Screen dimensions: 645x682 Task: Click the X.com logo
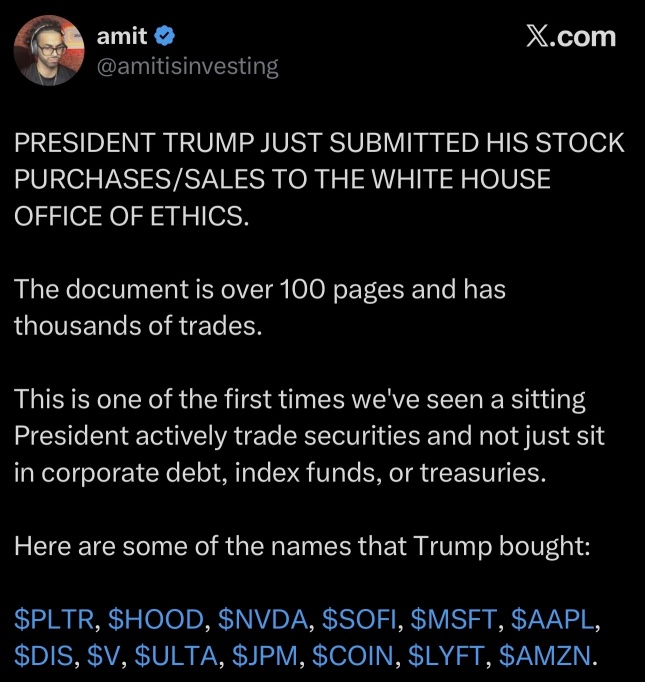[x=571, y=37]
